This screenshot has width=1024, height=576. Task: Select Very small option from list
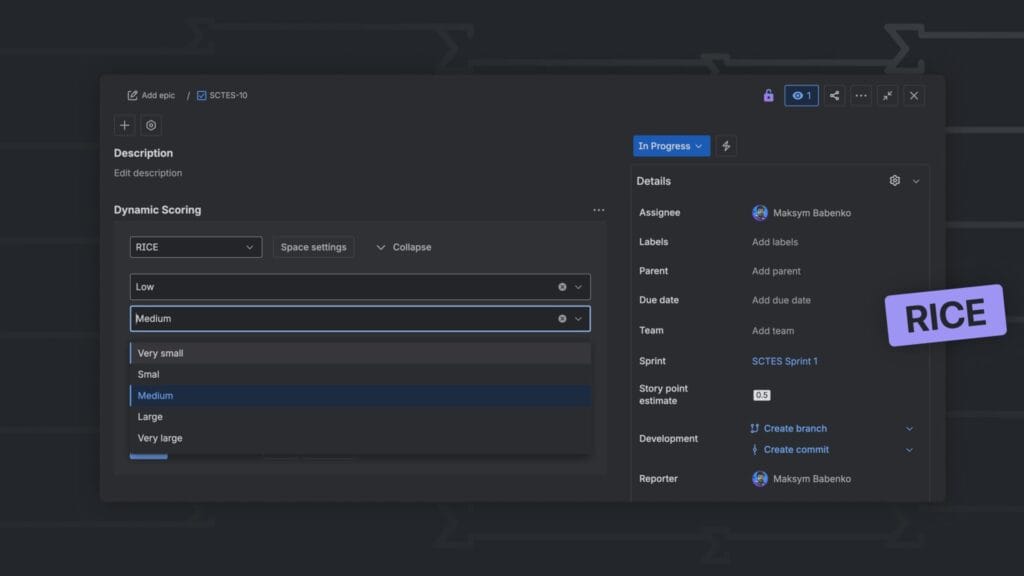161,353
